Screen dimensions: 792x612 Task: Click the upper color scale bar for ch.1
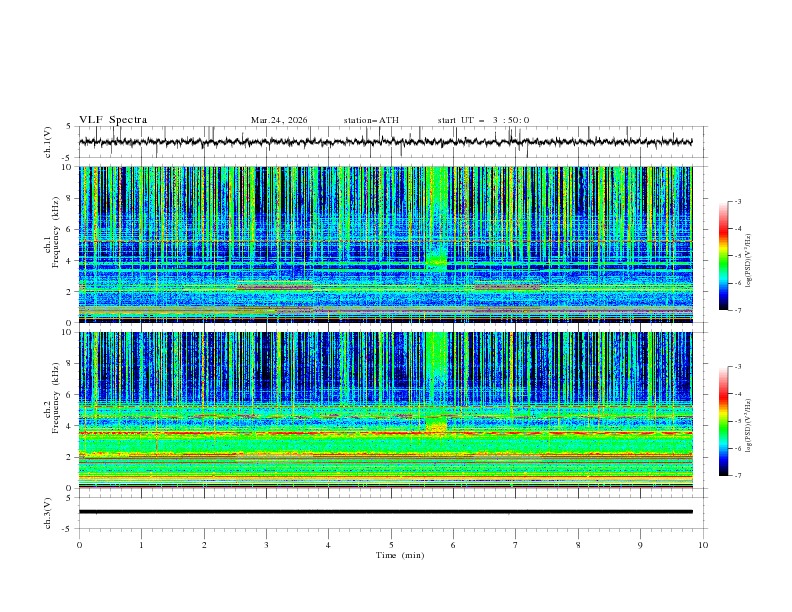pos(723,256)
